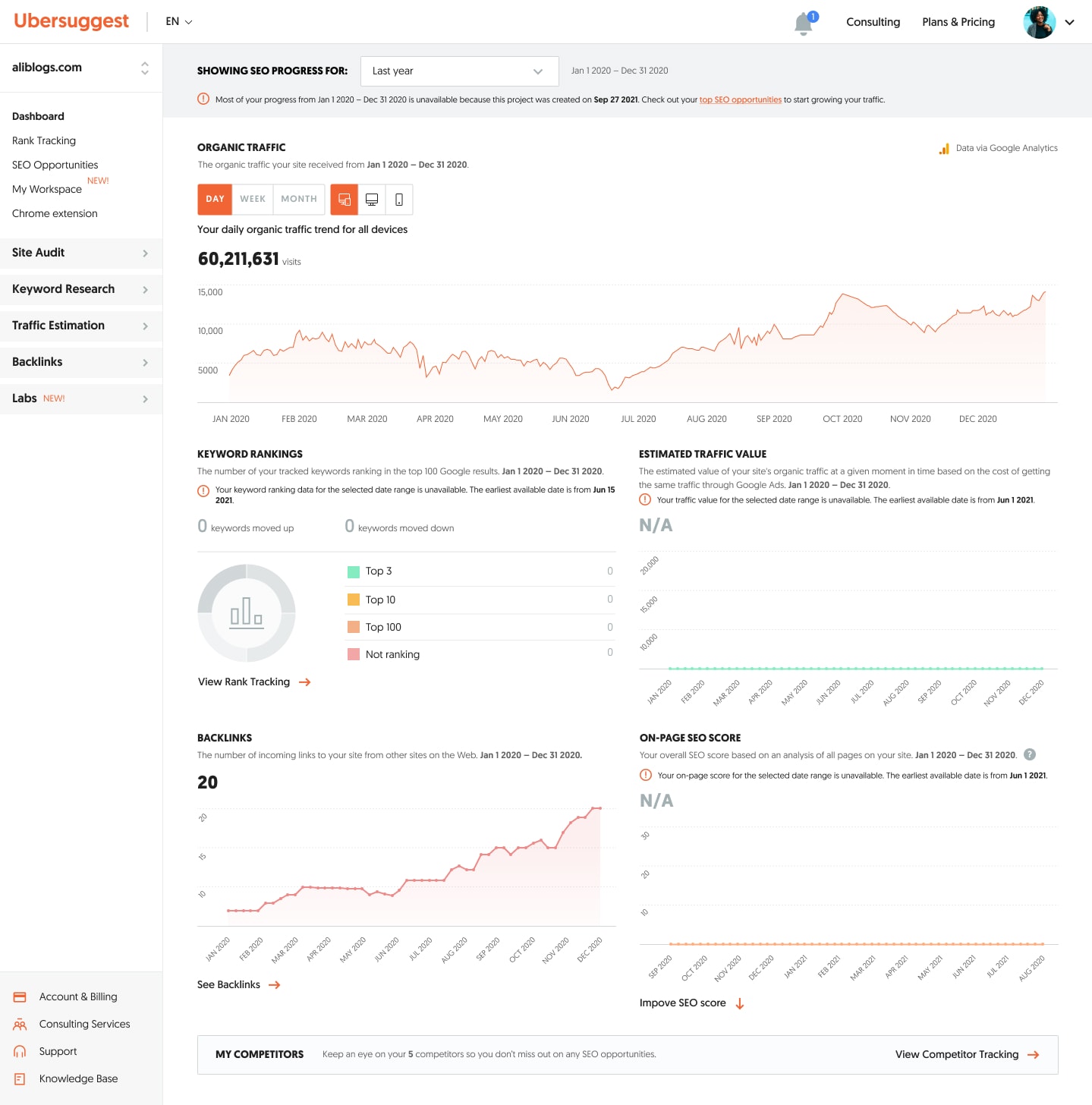The height and width of the screenshot is (1105, 1092).
Task: Click the On-Page SEO Score help icon
Action: point(1030,754)
